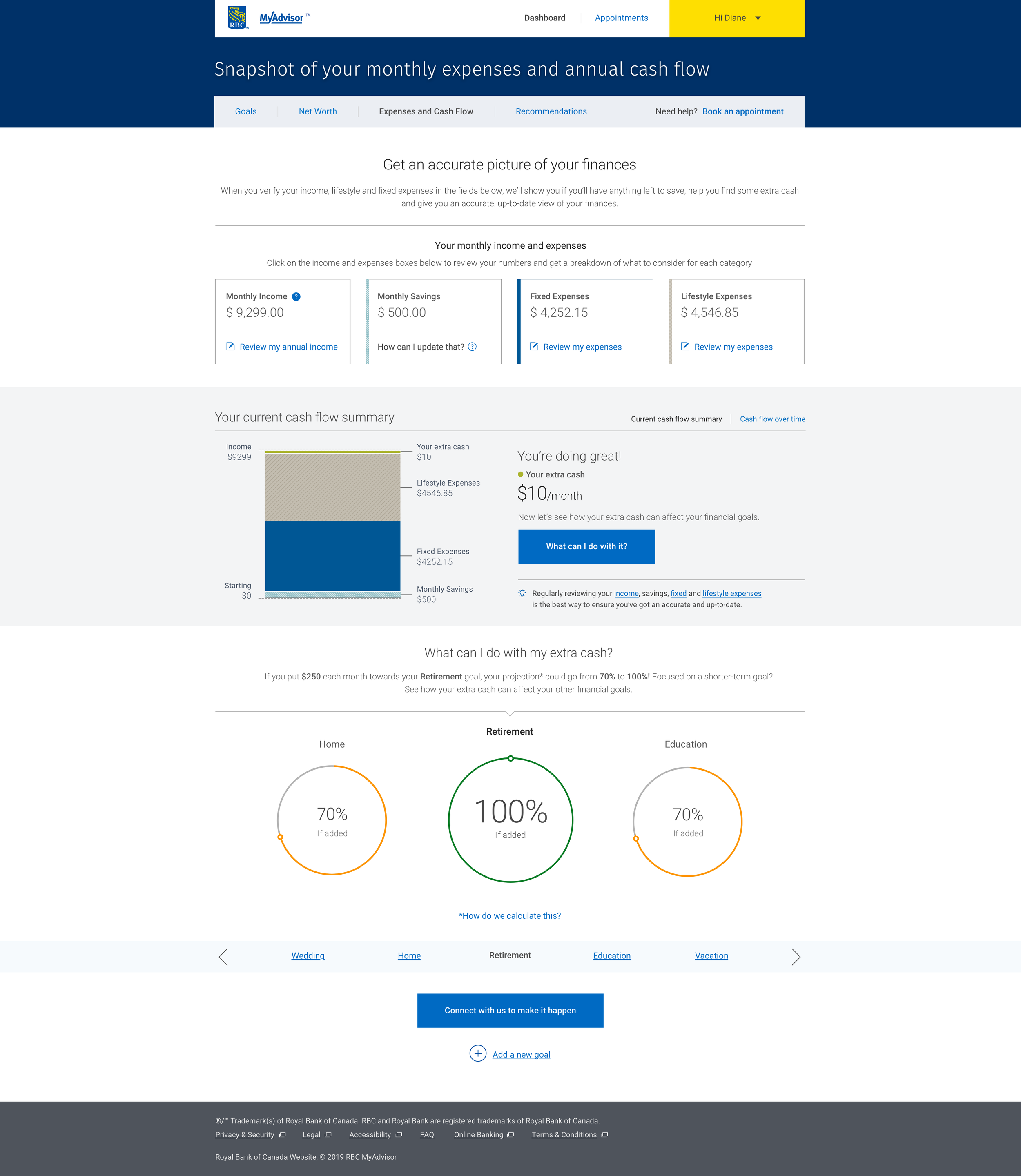The height and width of the screenshot is (1176, 1021).
Task: Click the RBC shield logo
Action: 238,18
